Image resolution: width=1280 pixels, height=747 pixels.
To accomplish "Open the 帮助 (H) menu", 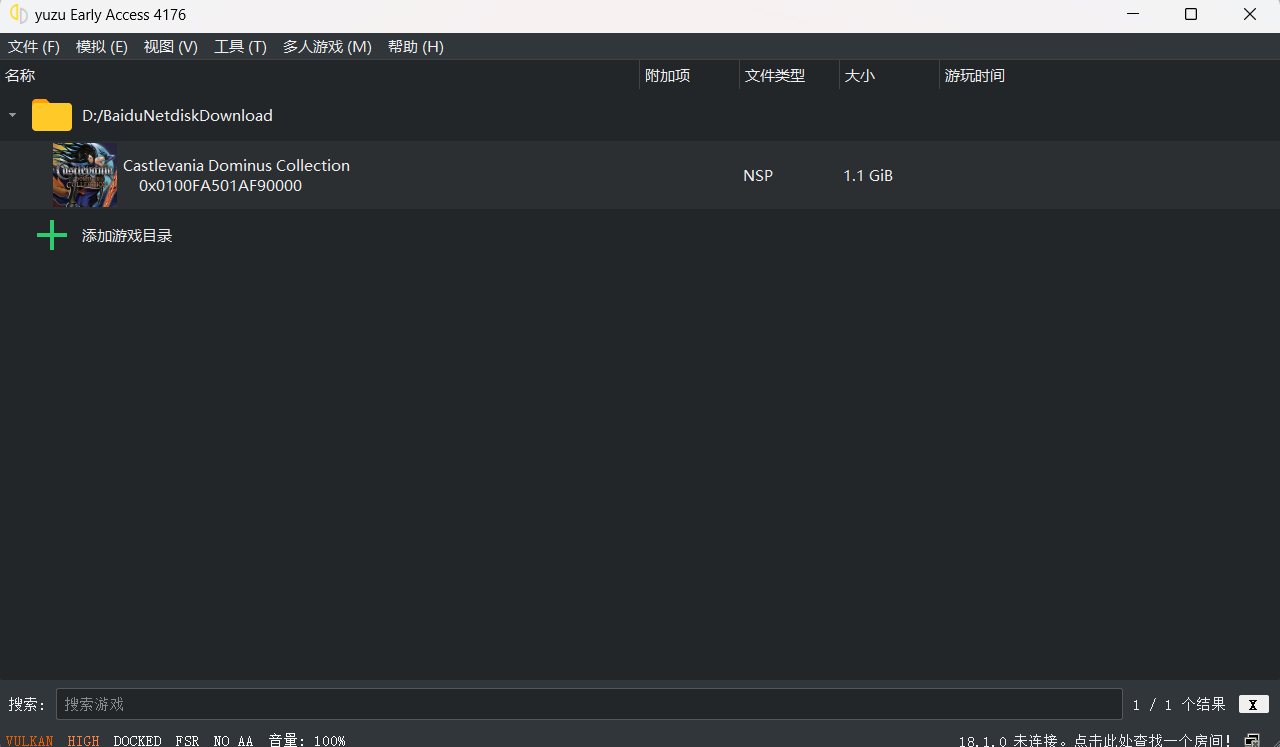I will pyautogui.click(x=416, y=47).
